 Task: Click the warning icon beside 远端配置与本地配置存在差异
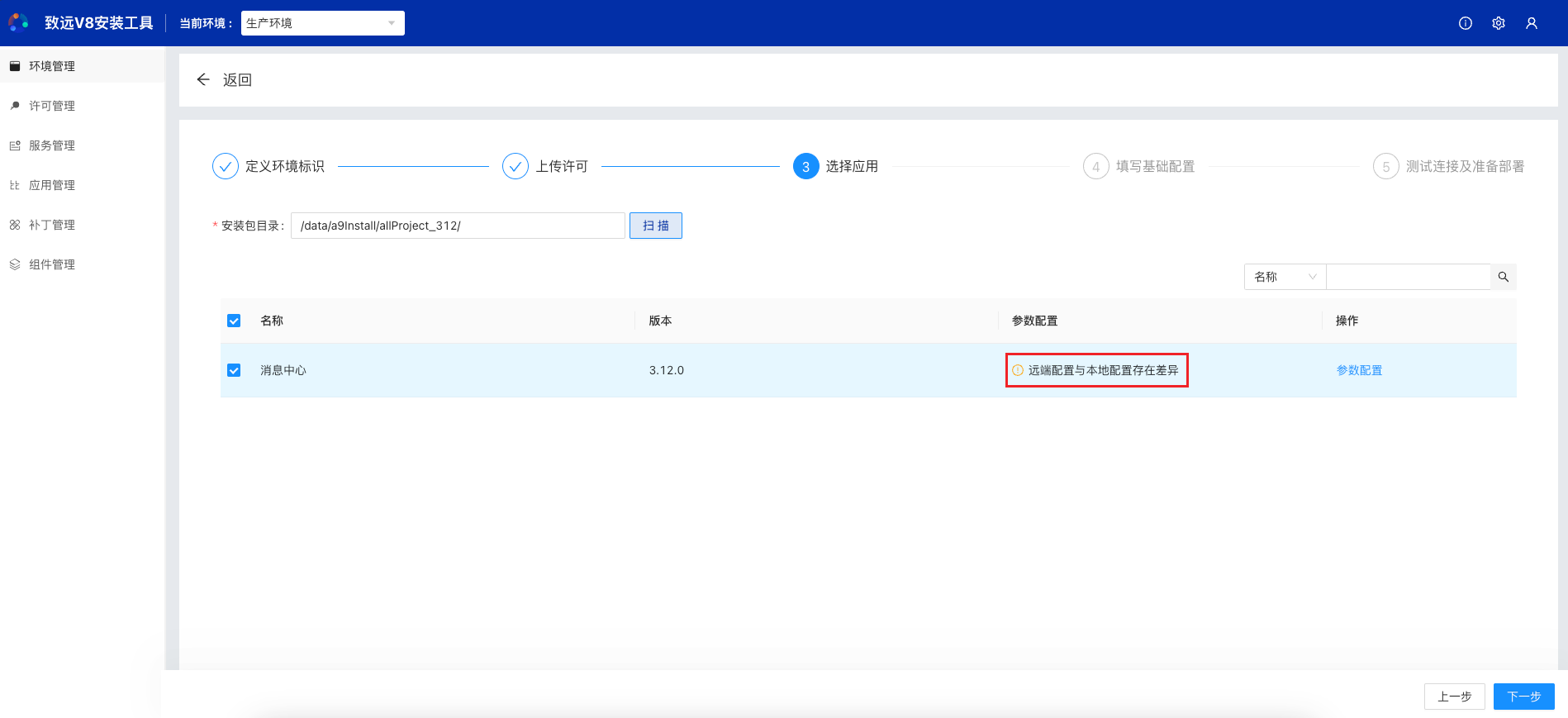click(x=1018, y=370)
